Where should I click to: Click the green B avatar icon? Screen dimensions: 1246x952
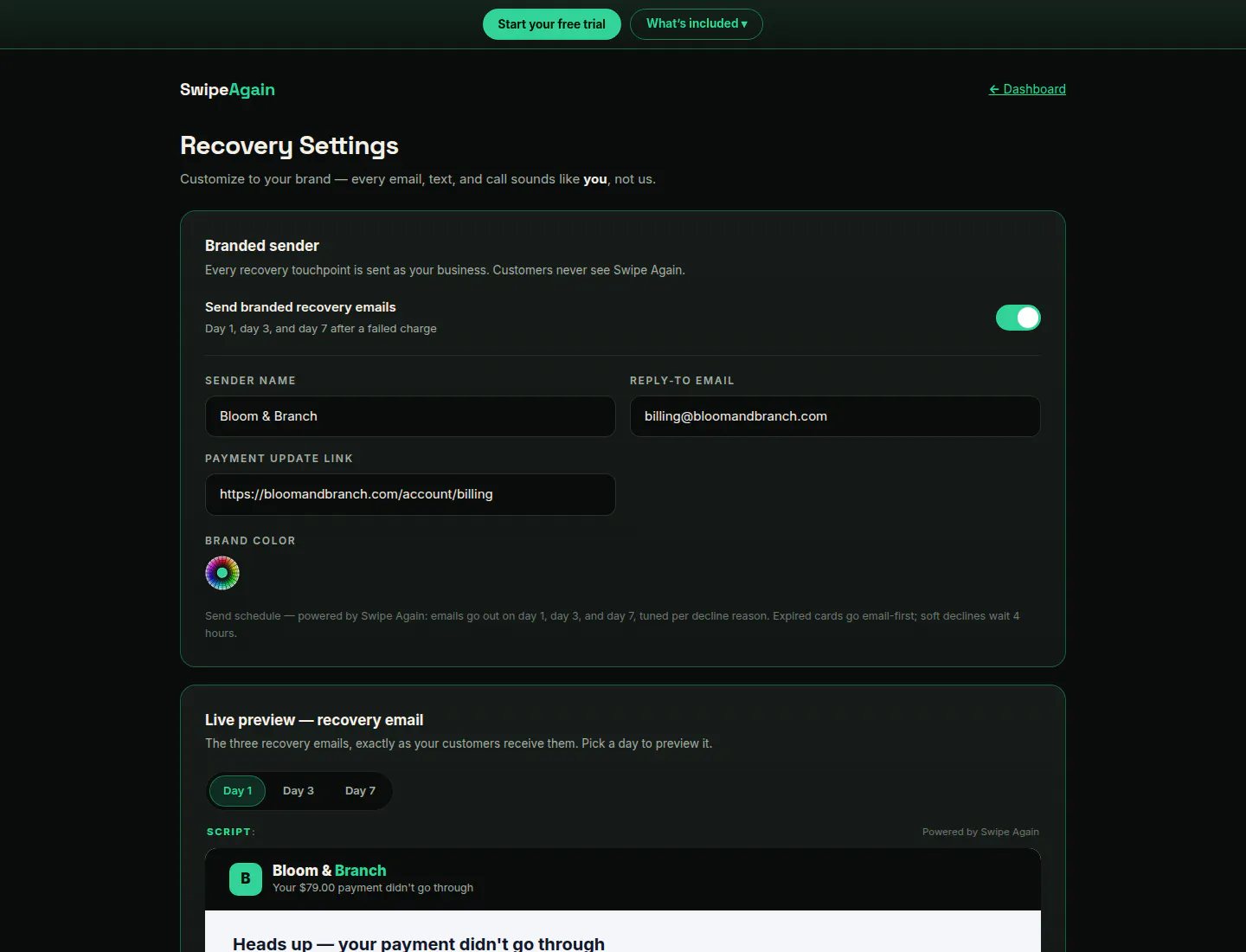tap(246, 879)
